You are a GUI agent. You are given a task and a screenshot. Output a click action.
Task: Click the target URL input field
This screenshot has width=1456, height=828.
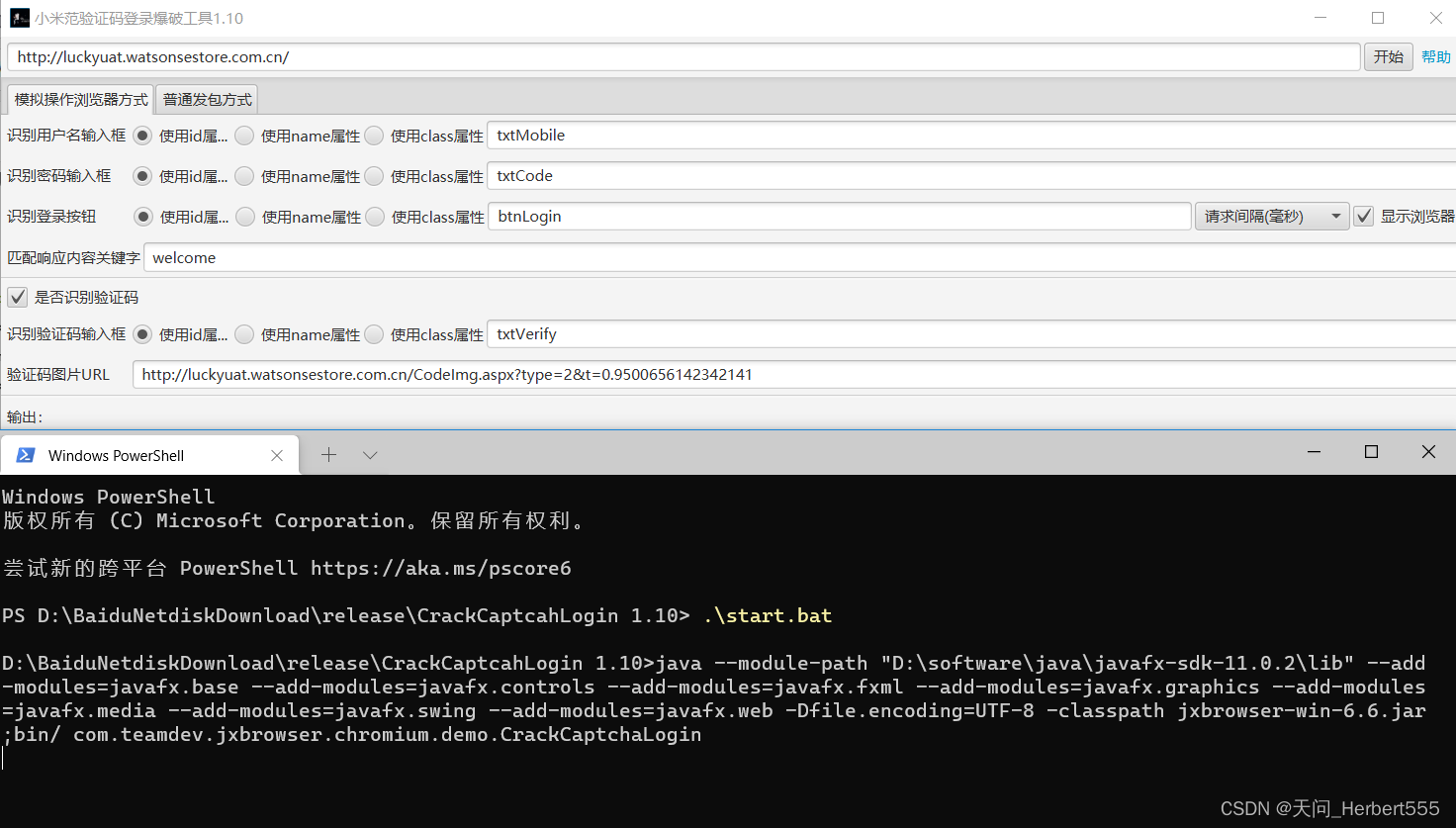683,56
